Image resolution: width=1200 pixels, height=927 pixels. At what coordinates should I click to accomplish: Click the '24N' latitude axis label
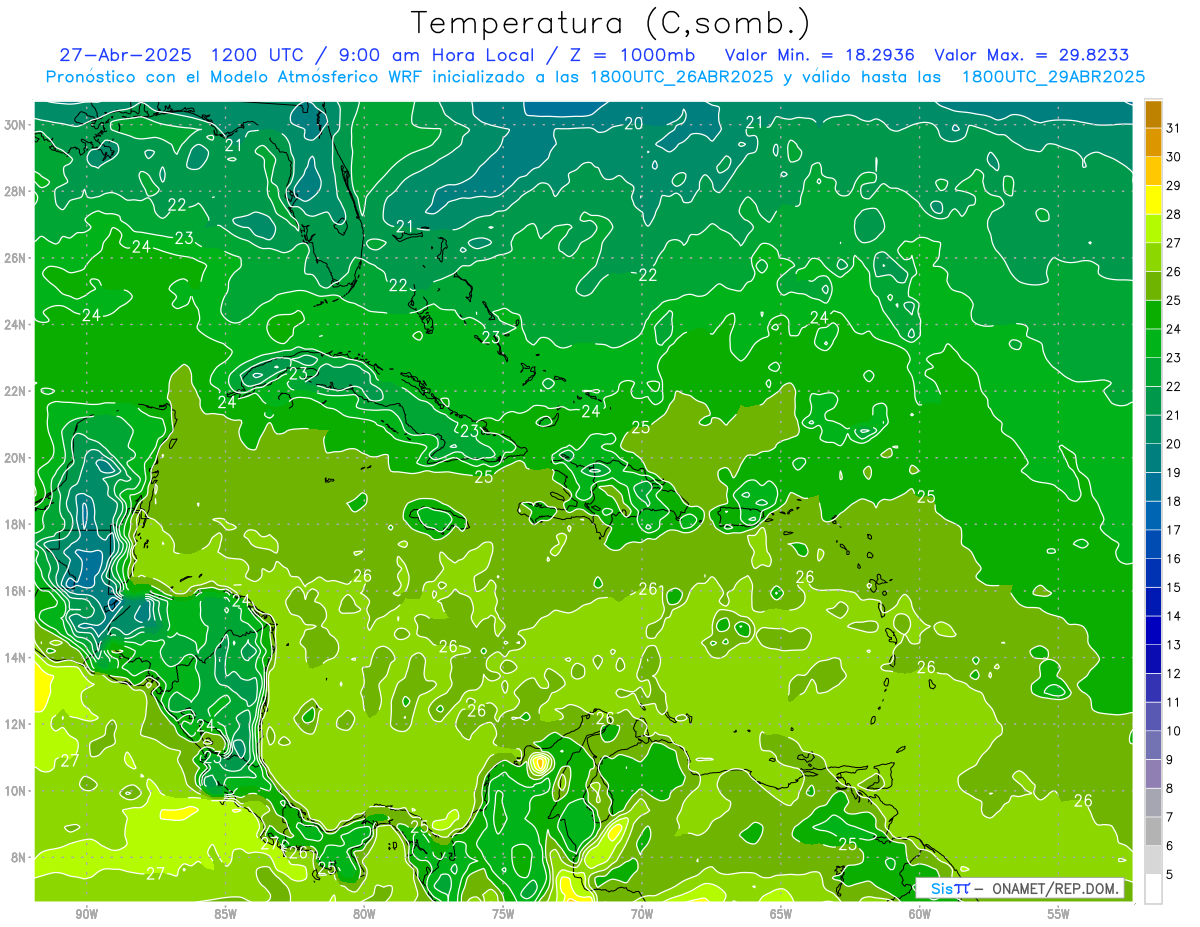point(15,325)
